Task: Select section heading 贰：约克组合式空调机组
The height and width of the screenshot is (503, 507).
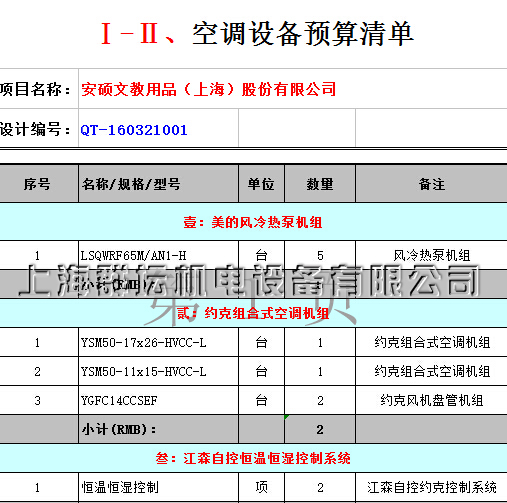Action: (x=253, y=313)
